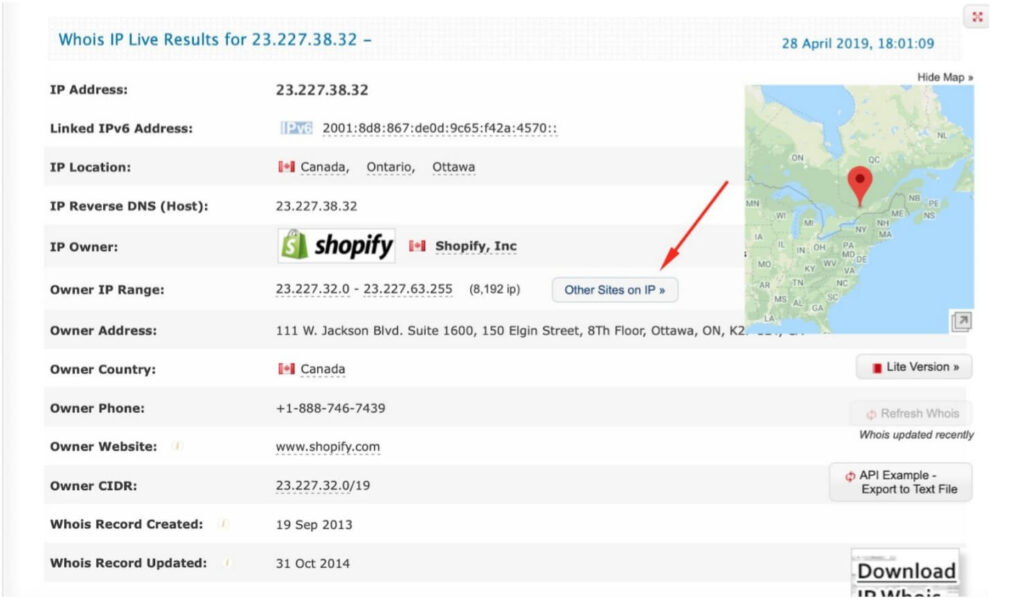This screenshot has width=1024, height=601.
Task: Select the linked IPv6 address 2001:8d8:867:de0d:9c65:f42a:4570::
Action: pos(440,128)
